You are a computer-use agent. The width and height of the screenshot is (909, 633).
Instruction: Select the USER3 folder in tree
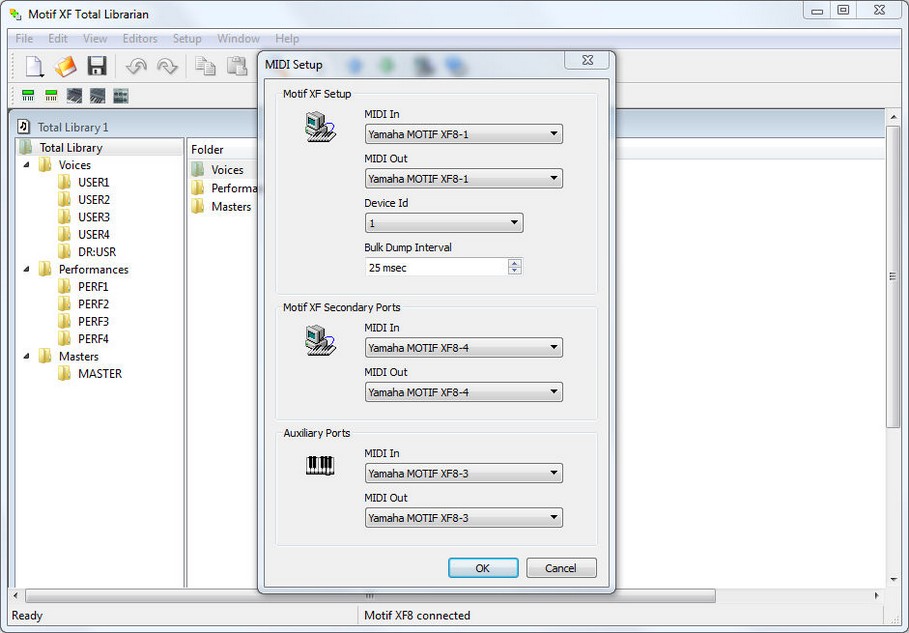click(x=93, y=217)
